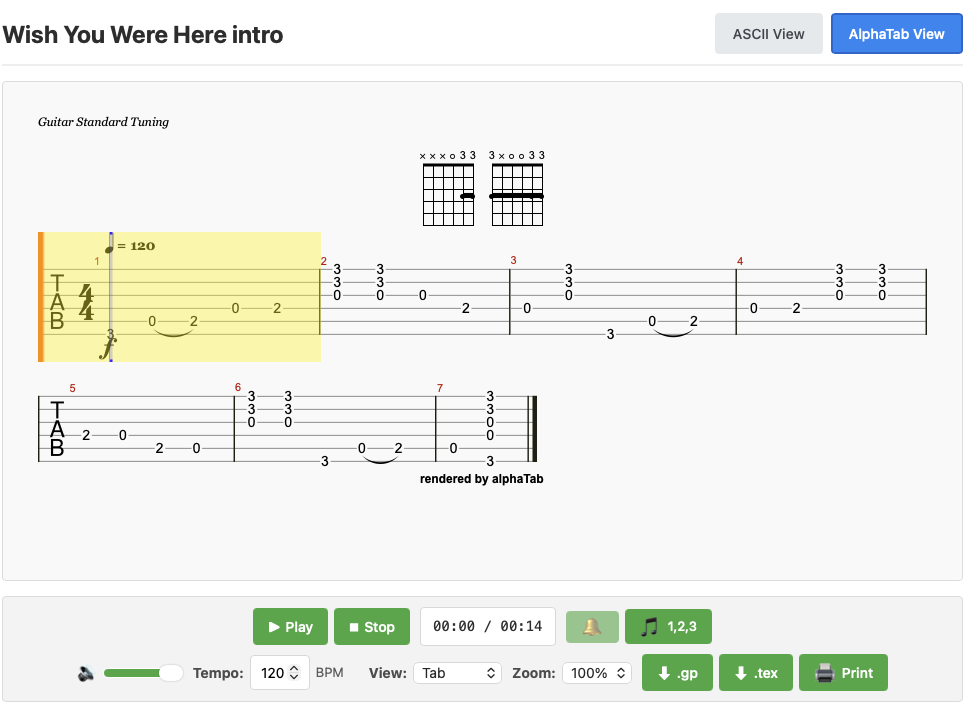975x709 pixels.
Task: Download the .gp file
Action: pos(677,673)
